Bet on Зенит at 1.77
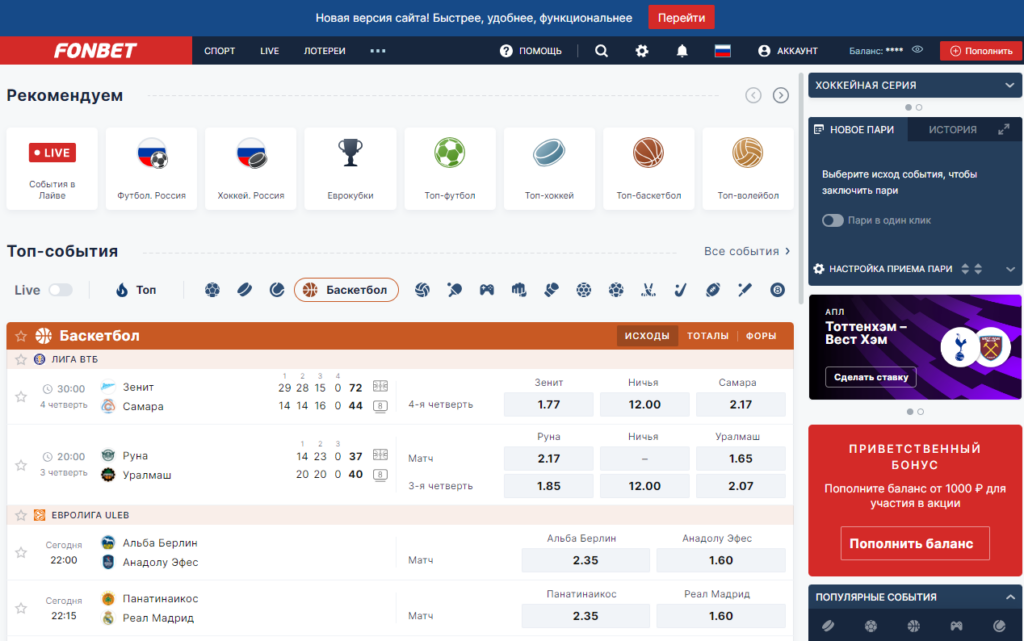 pos(549,405)
